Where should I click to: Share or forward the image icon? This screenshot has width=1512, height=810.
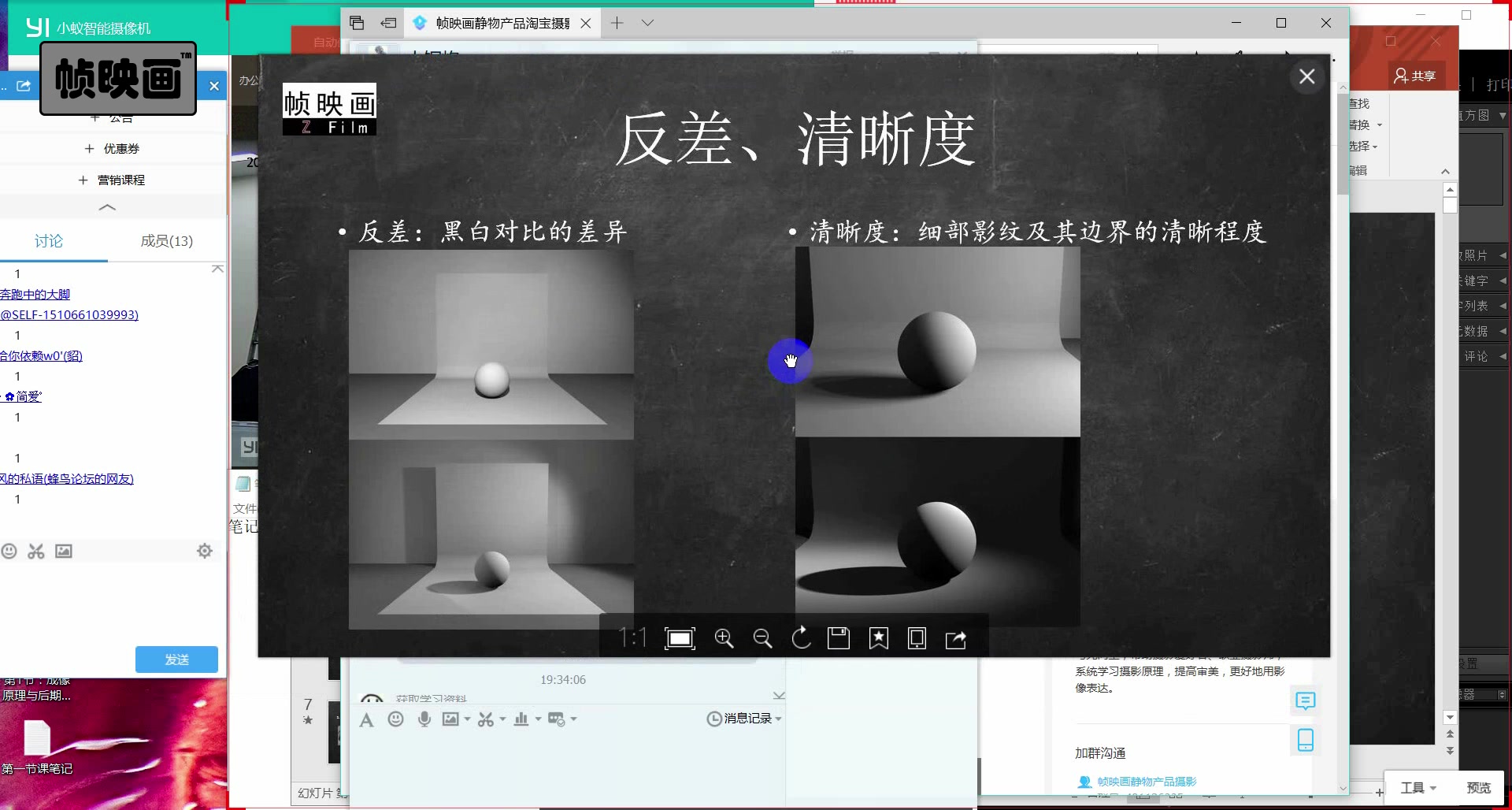coord(956,639)
